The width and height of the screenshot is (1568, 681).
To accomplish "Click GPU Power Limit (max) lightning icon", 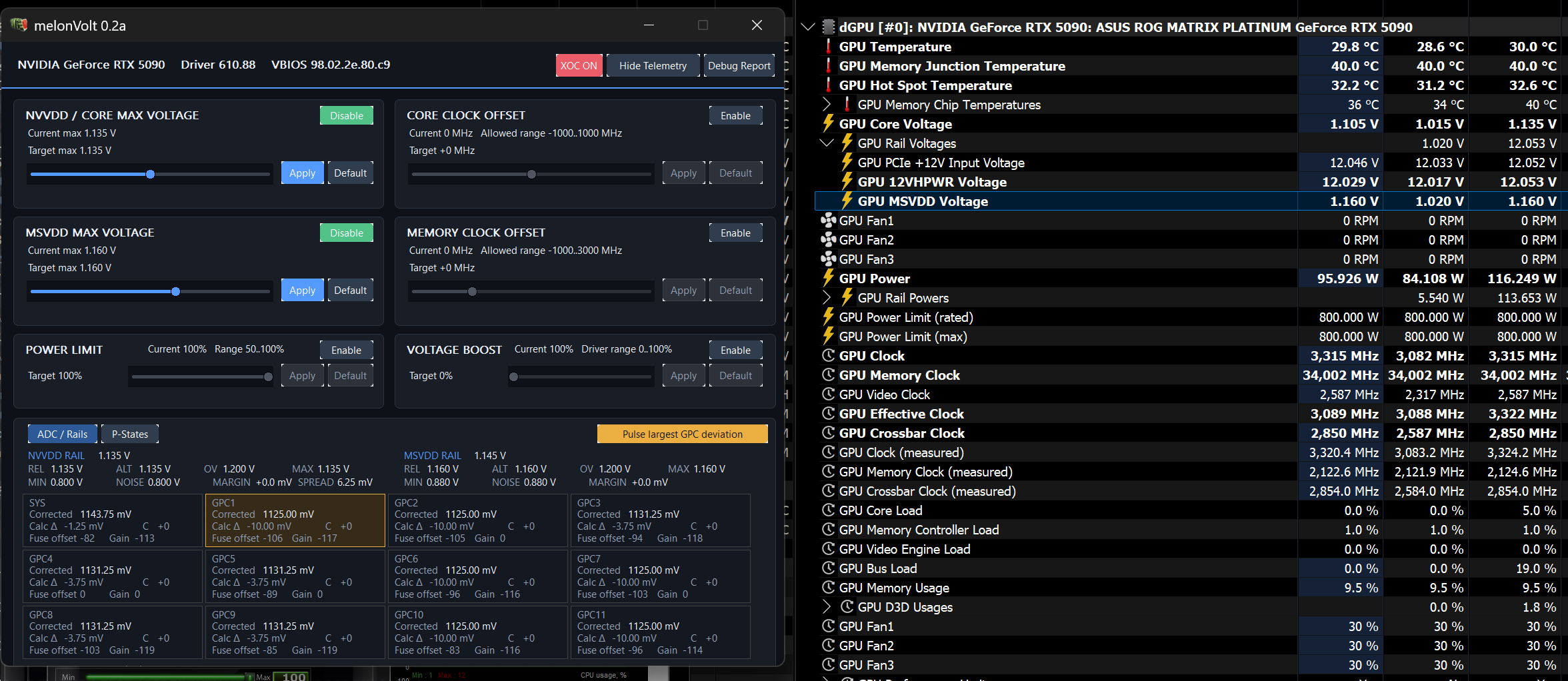I will click(x=828, y=337).
